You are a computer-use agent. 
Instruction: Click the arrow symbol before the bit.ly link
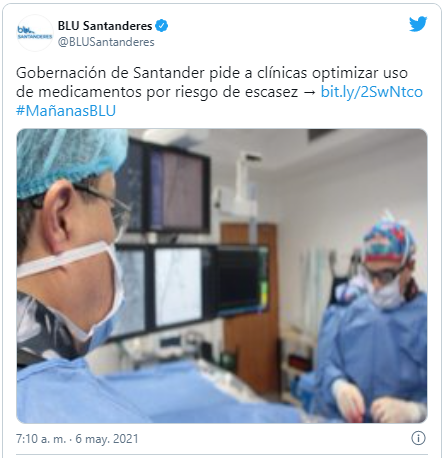(309, 92)
